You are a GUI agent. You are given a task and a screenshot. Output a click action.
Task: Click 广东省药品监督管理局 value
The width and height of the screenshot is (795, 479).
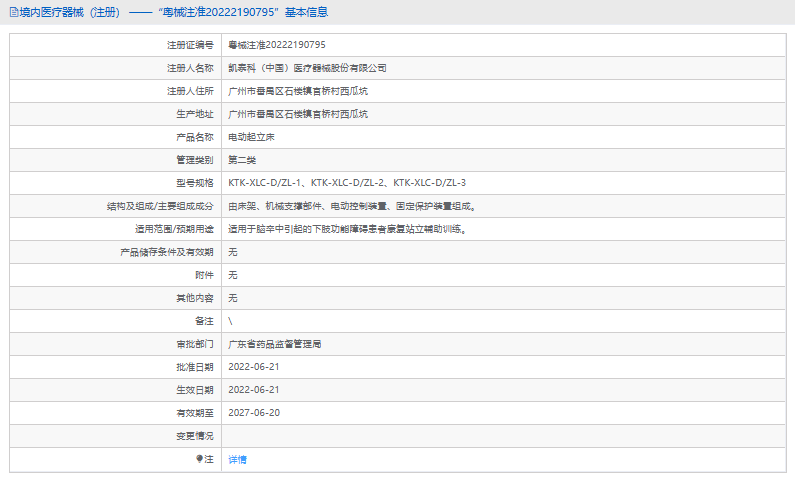tap(274, 344)
